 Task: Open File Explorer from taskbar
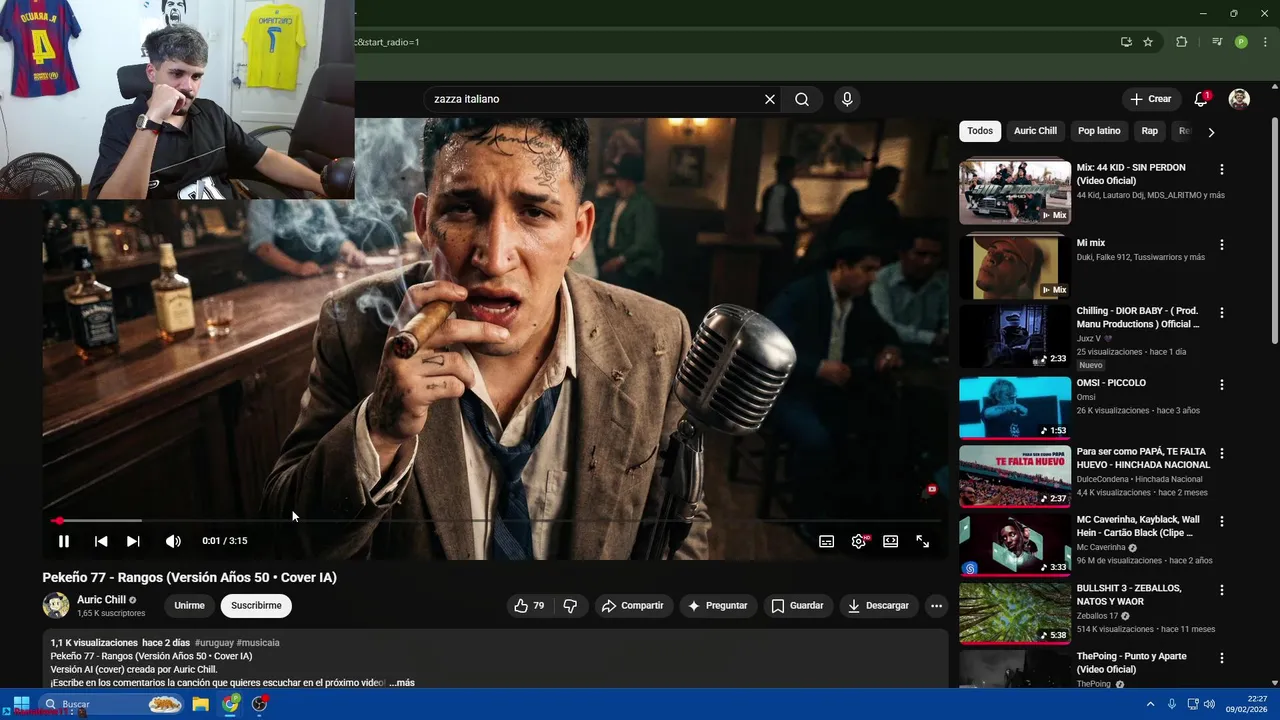point(200,704)
